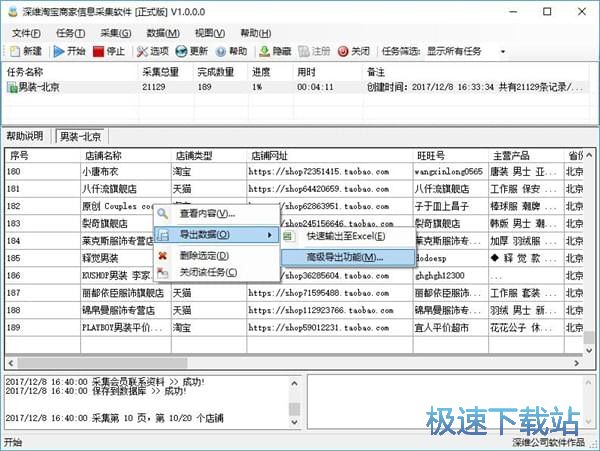Viewport: 600px width, 451px height.
Task: Switch to the 帮助说明 tab
Action: pos(25,136)
